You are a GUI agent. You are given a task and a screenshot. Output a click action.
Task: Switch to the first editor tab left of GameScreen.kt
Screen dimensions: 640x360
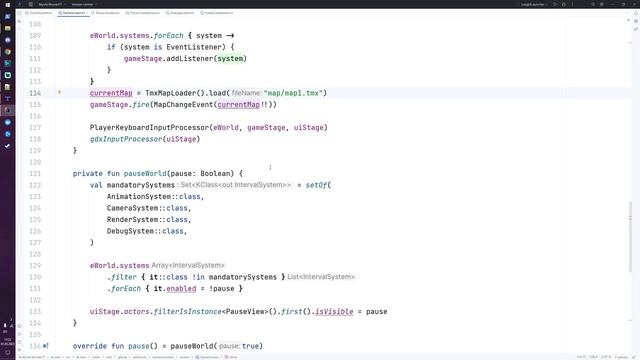pos(39,13)
